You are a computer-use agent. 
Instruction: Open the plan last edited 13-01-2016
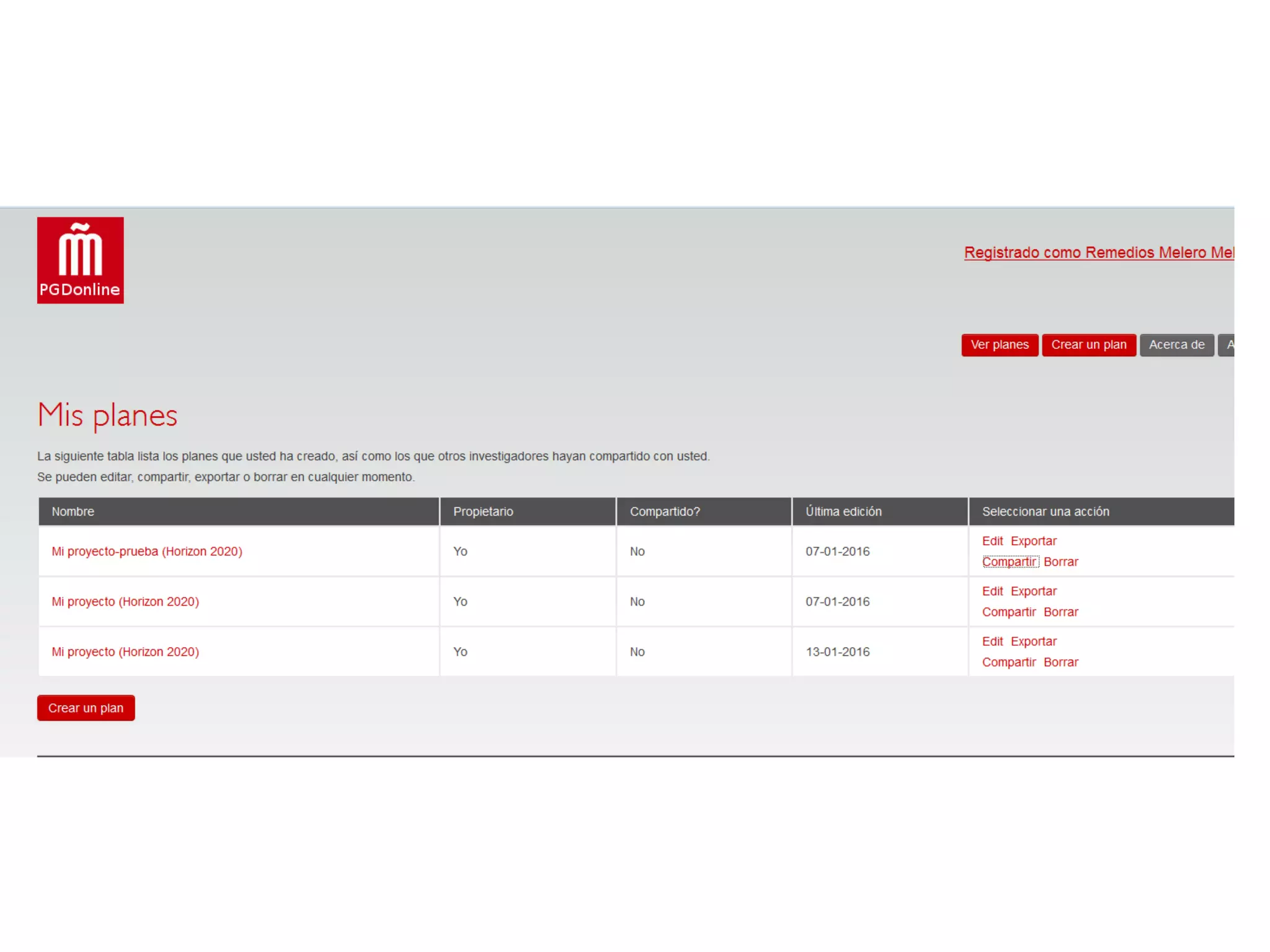[125, 651]
